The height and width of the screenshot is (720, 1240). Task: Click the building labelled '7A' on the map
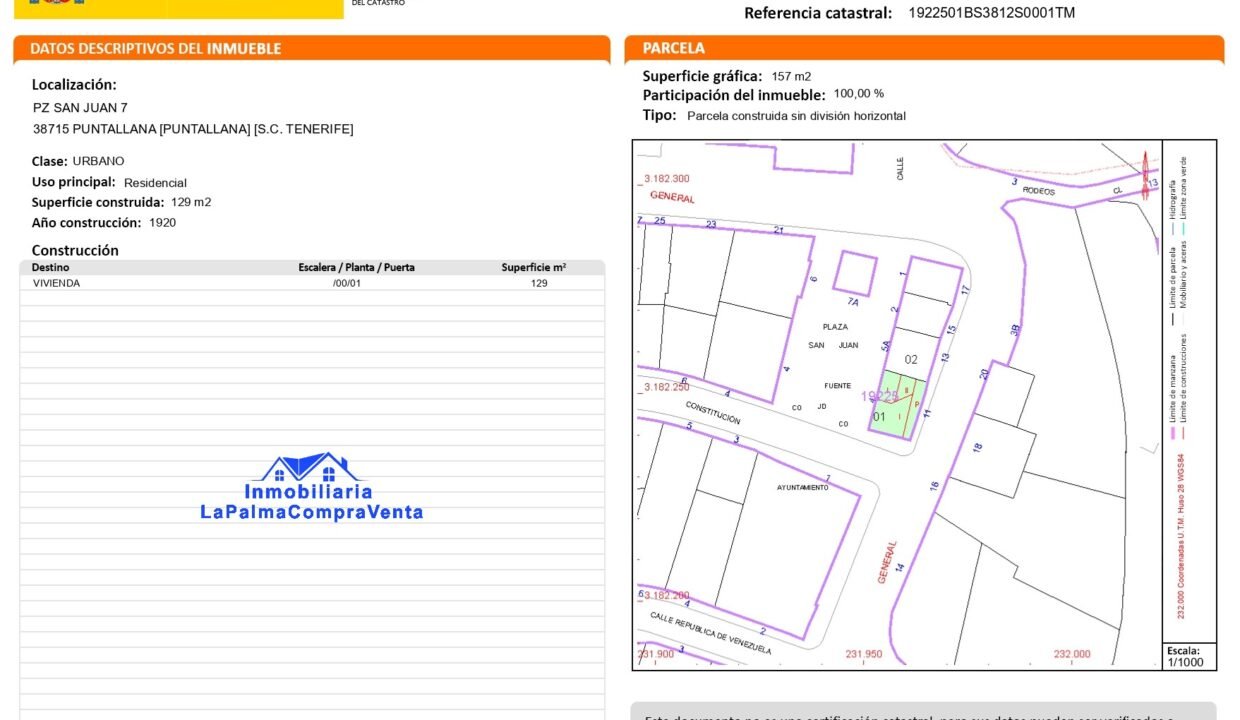click(853, 274)
